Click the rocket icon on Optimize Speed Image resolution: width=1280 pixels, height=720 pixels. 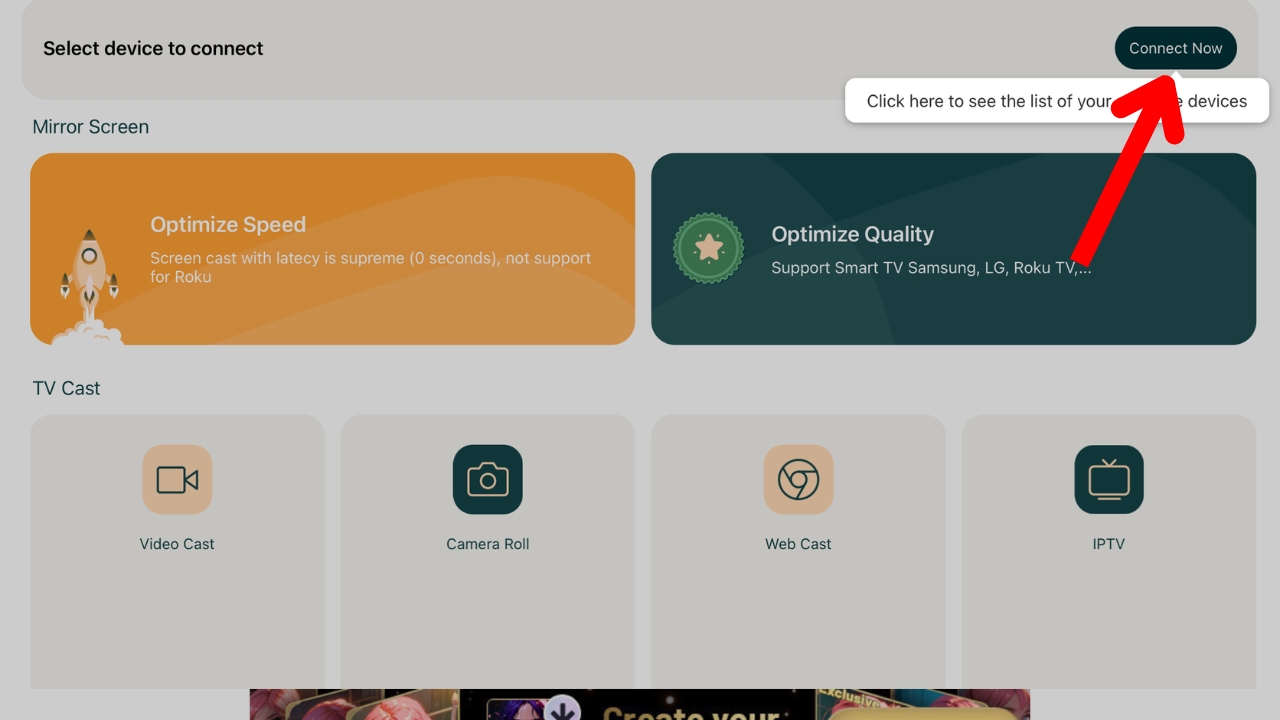(89, 275)
